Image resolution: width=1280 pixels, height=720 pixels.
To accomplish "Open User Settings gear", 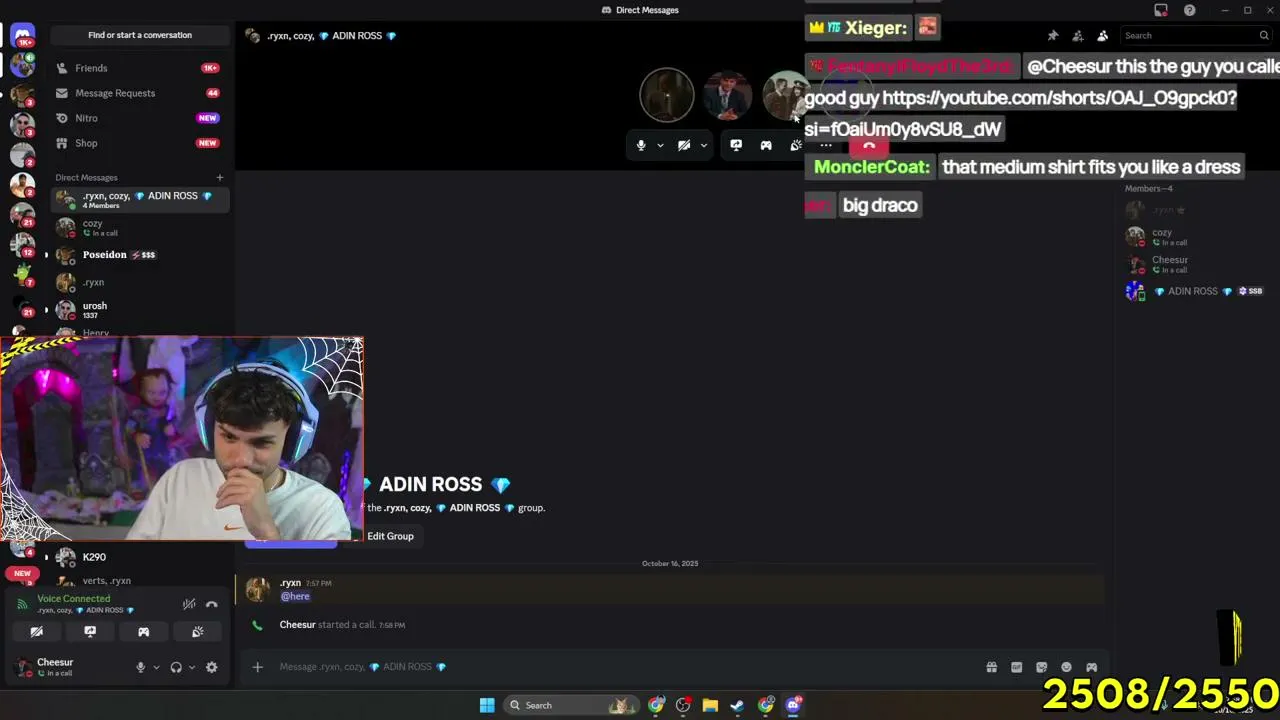I will (x=211, y=667).
